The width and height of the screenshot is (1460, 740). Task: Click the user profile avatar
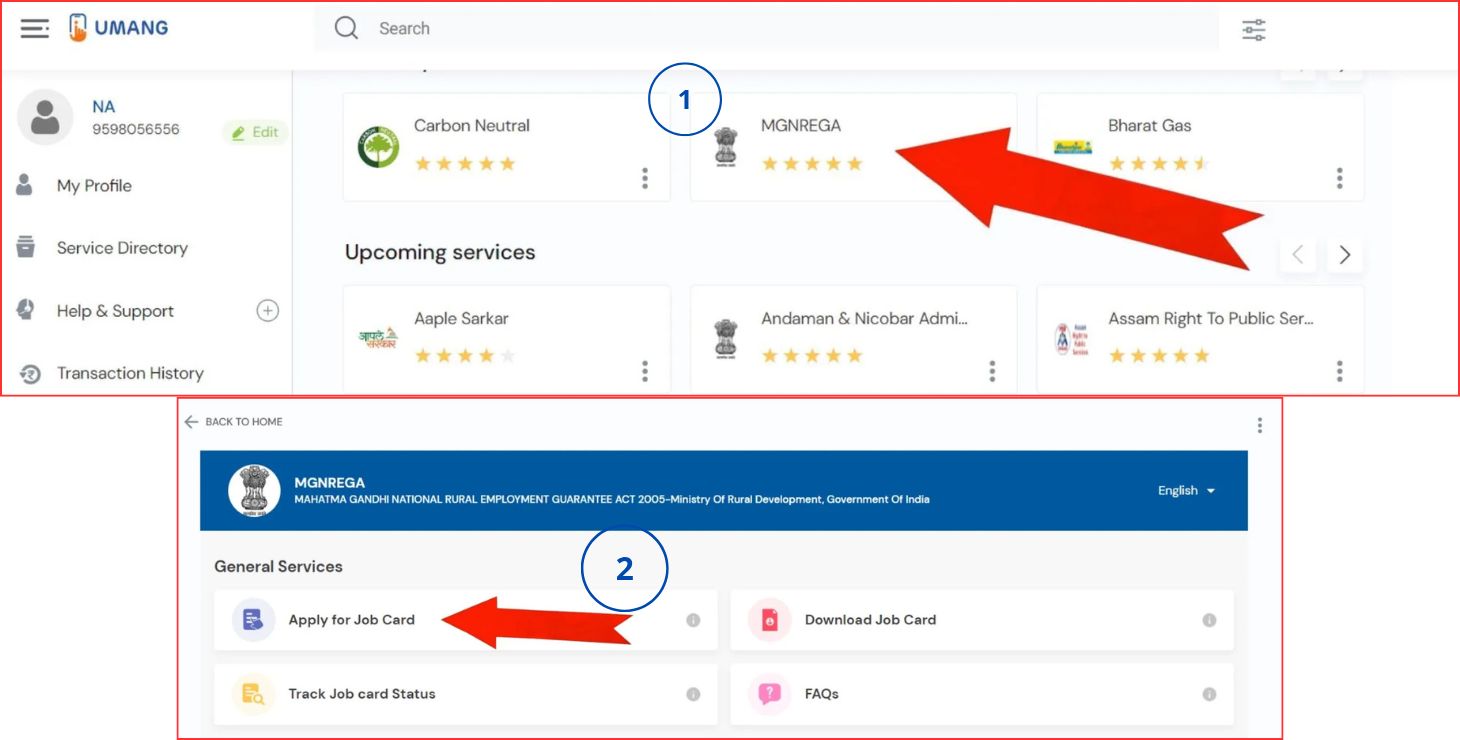click(x=45, y=117)
